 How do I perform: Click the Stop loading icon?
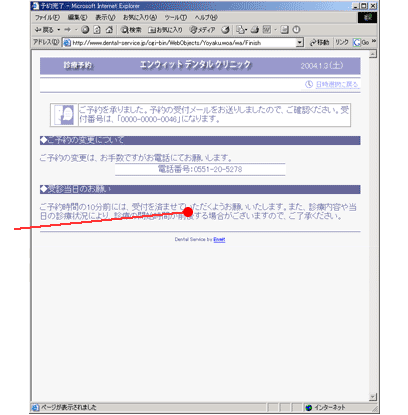pyautogui.click(x=85, y=30)
